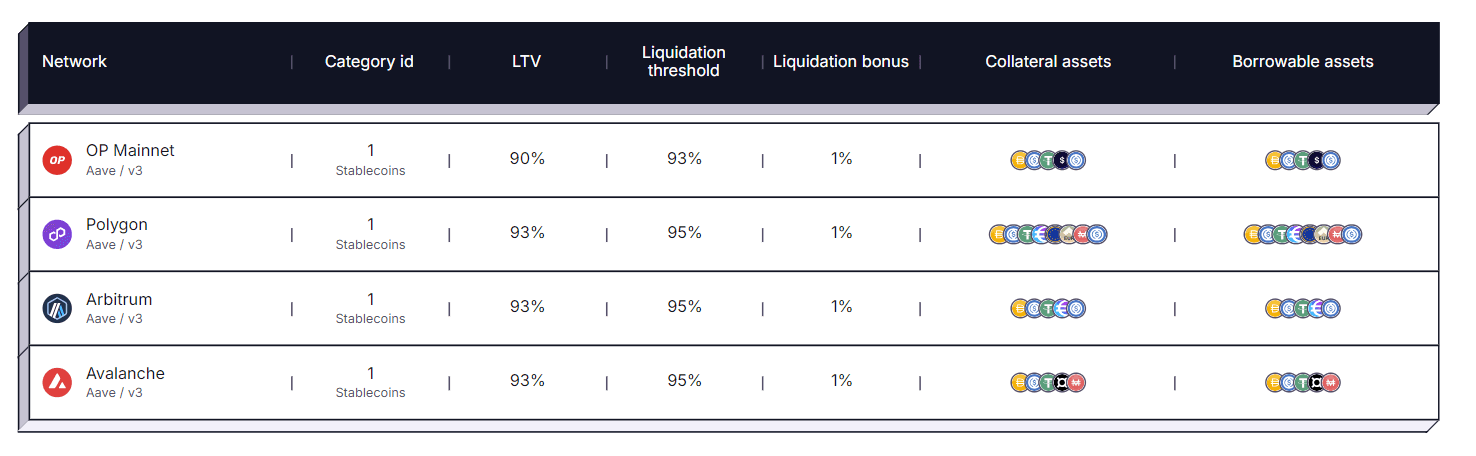Sort by the LTV column header
This screenshot has height=456, width=1476.
coord(526,62)
